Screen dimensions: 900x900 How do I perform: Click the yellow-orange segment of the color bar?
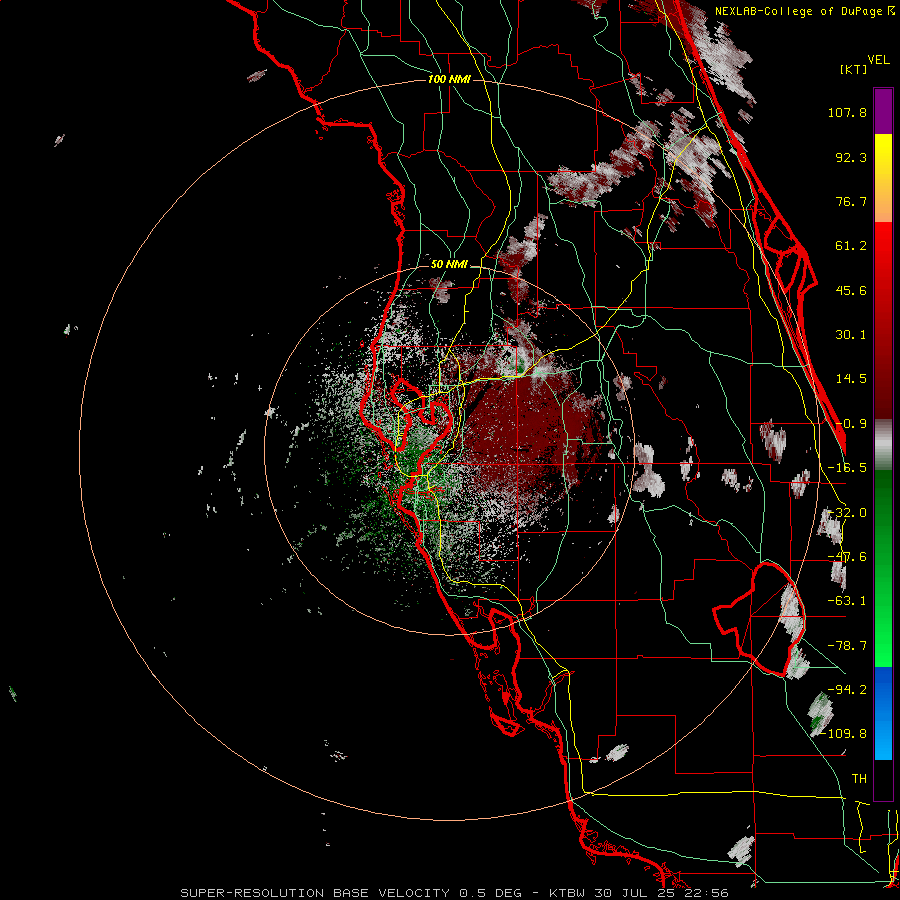[x=883, y=178]
